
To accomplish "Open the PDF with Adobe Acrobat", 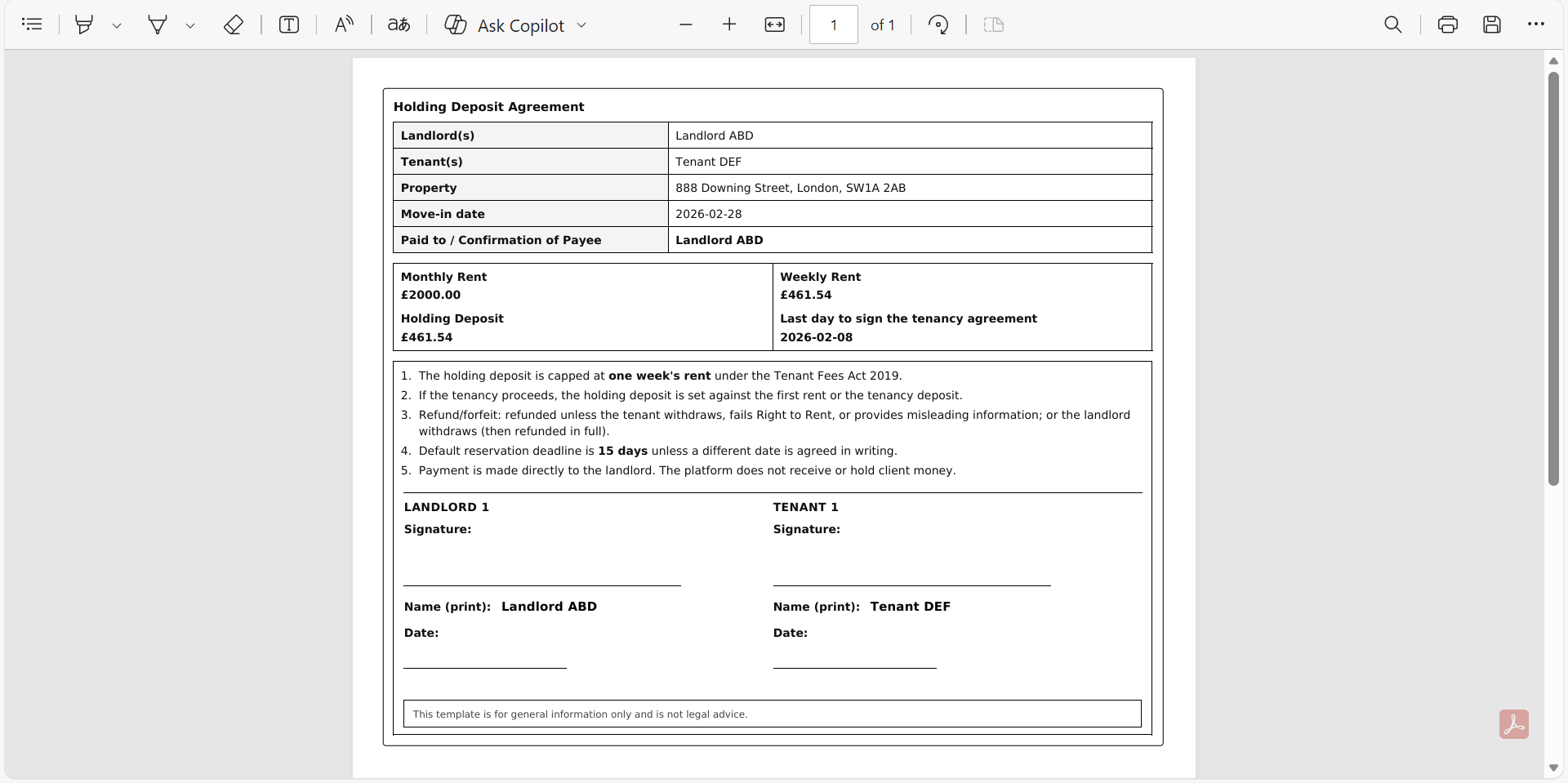I will [1513, 724].
